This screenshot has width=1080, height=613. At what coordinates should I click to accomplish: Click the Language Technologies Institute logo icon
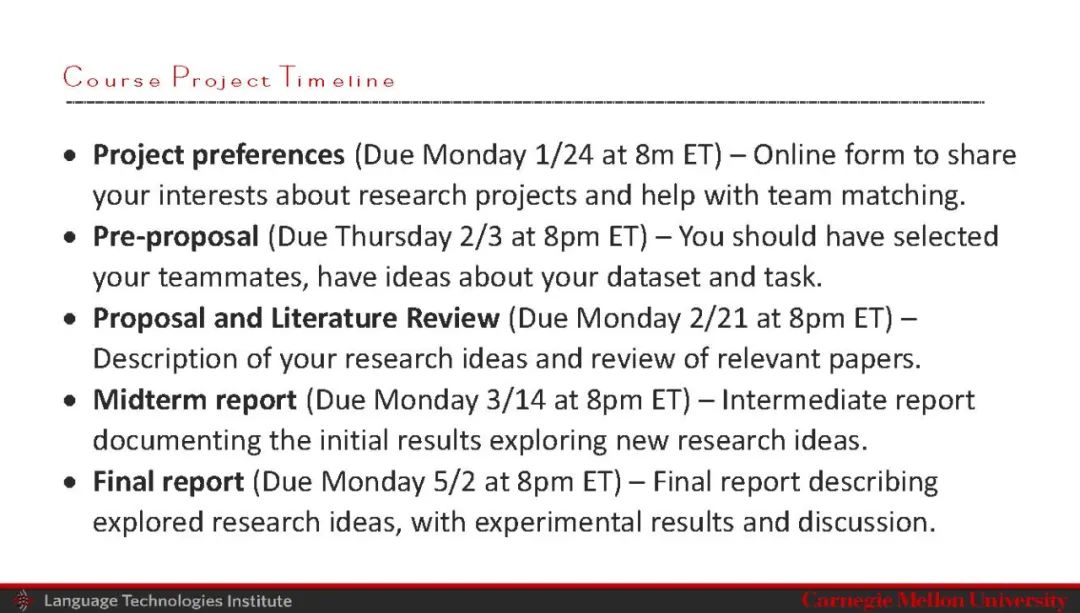point(22,600)
